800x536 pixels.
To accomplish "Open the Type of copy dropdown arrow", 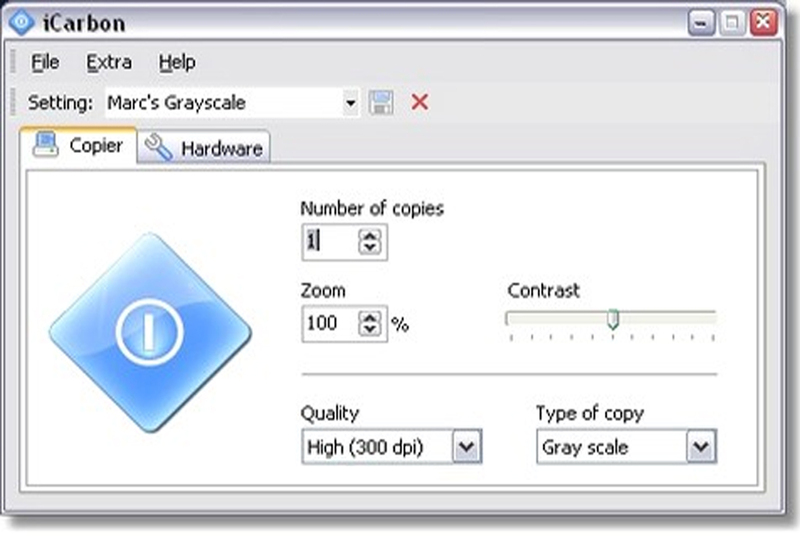I will point(702,447).
